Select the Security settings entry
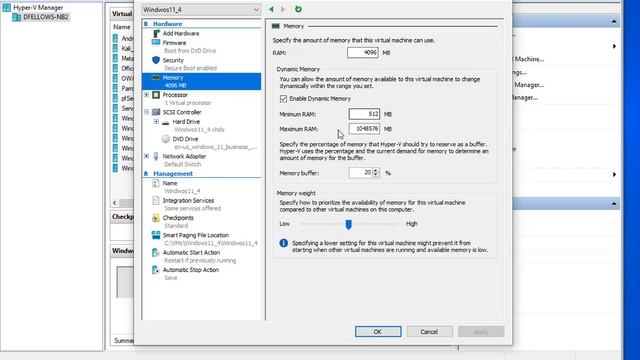The height and width of the screenshot is (360, 640). [x=173, y=60]
